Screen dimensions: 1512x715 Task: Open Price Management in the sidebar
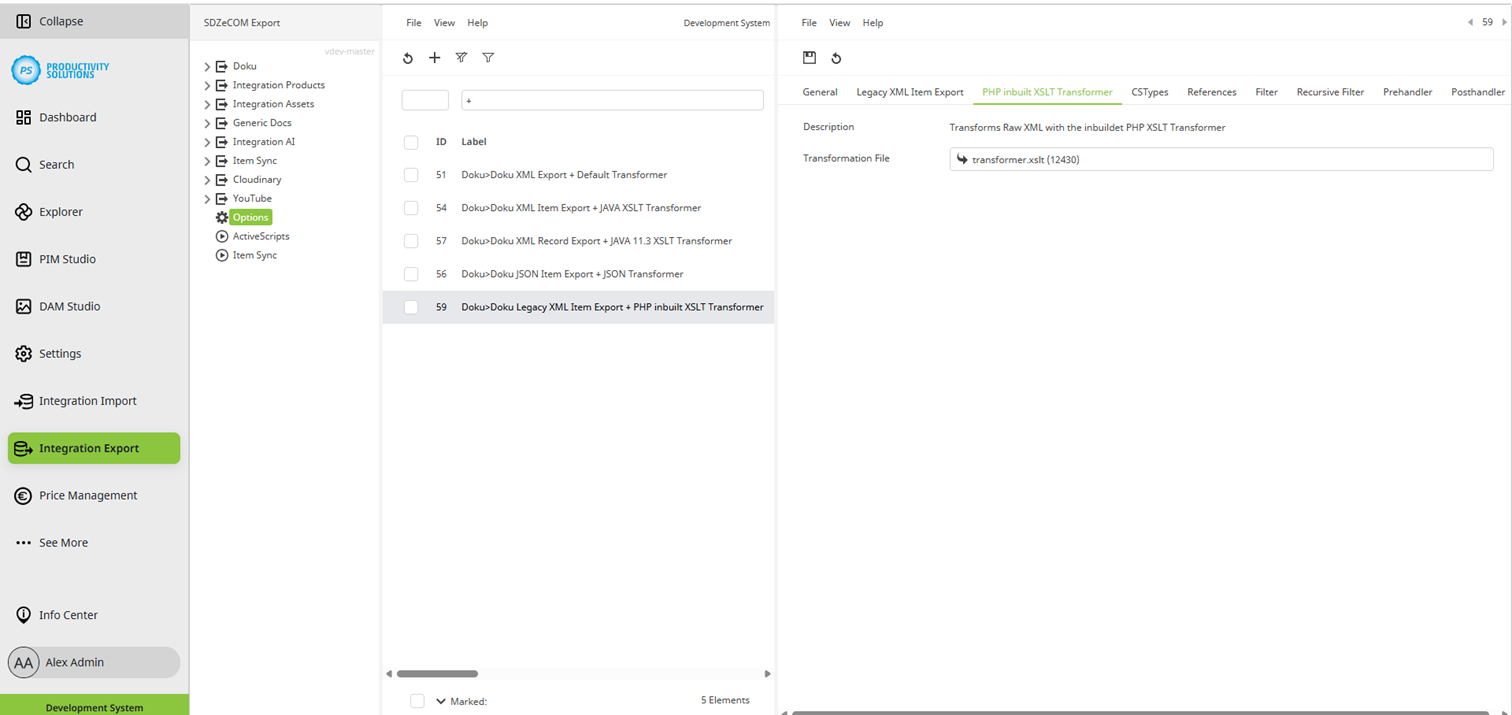tap(86, 495)
